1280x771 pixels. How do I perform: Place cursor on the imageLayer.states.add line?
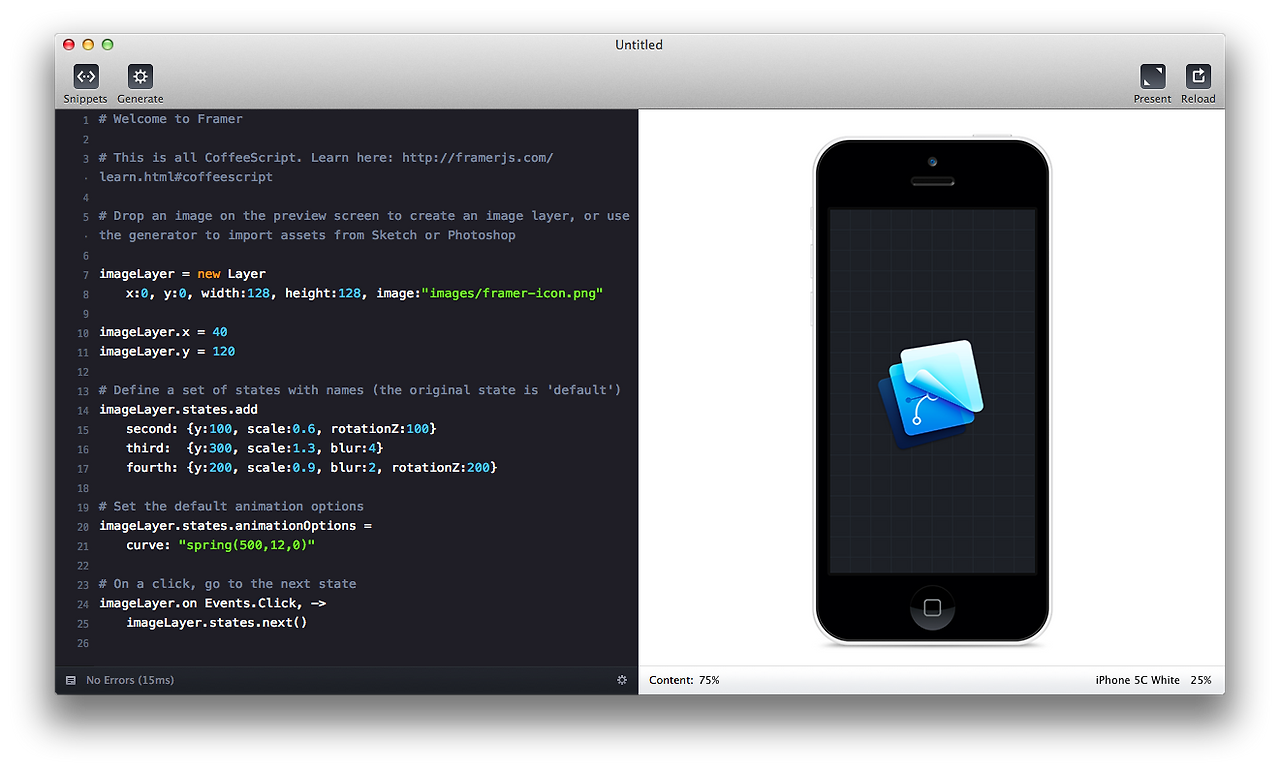coord(178,409)
